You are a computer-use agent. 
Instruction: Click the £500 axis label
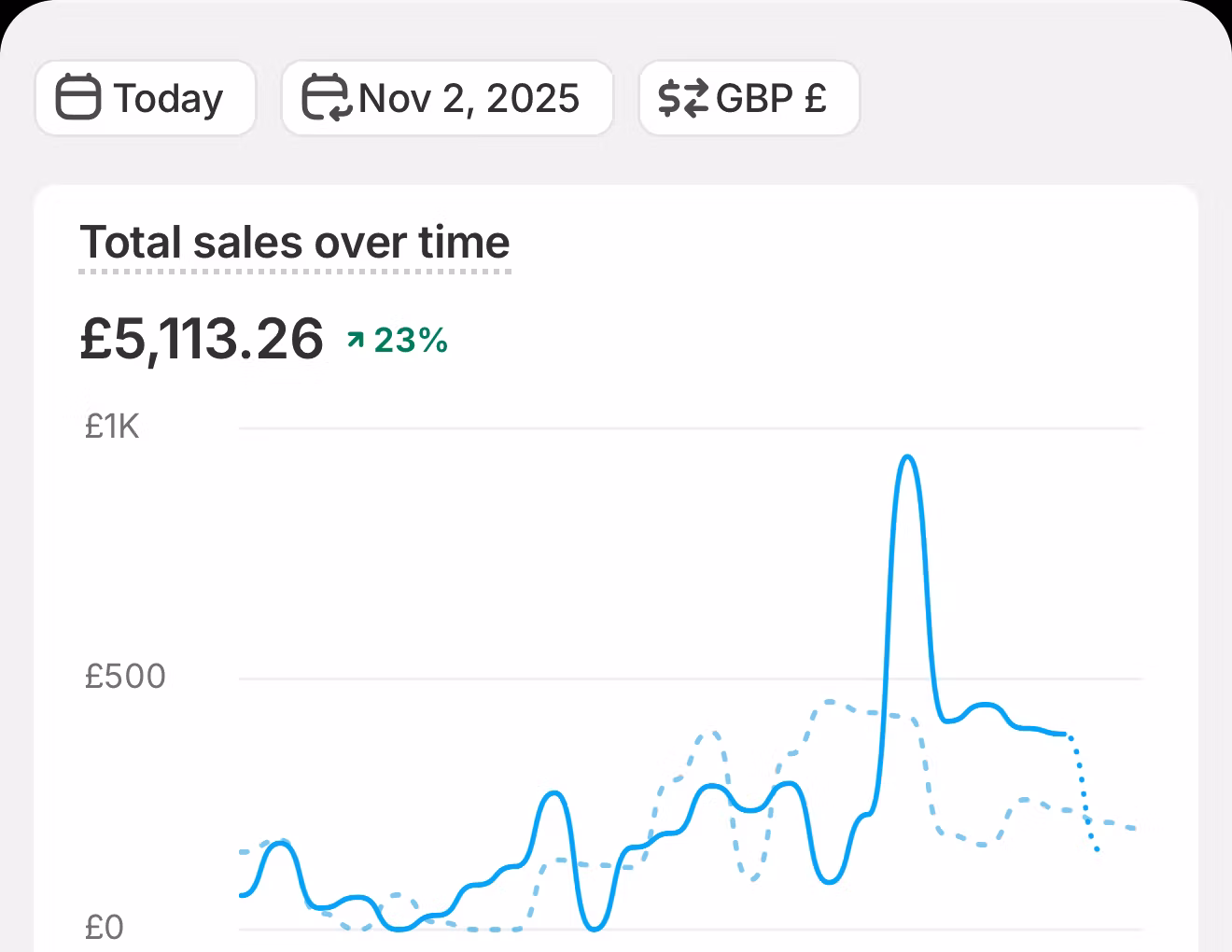(125, 677)
